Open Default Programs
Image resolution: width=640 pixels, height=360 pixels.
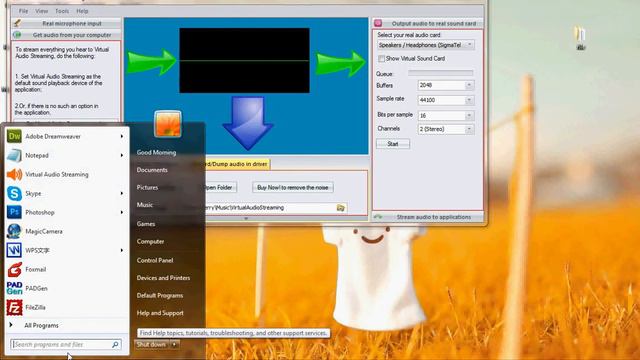pos(160,296)
